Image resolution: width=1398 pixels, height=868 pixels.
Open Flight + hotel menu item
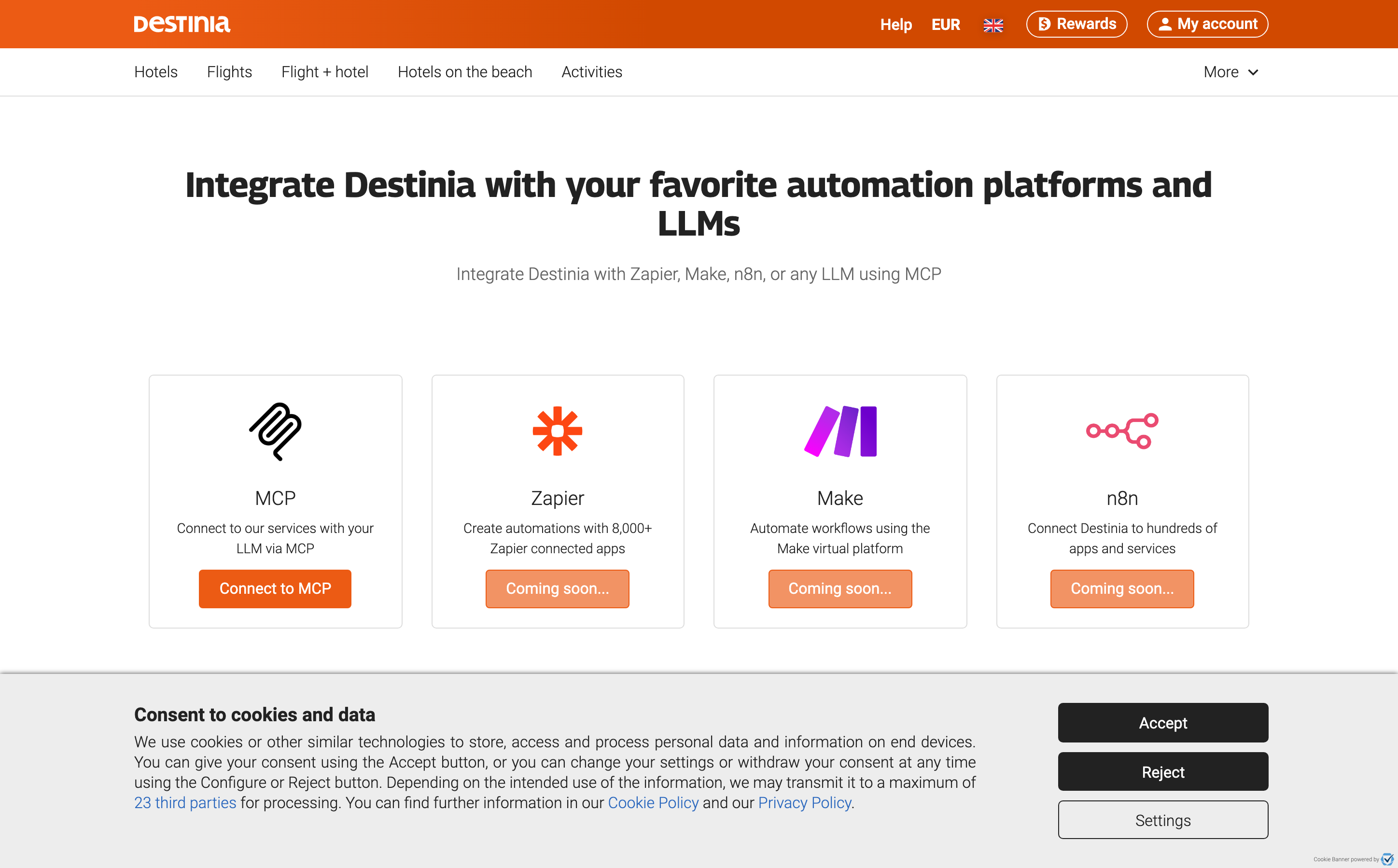(325, 72)
